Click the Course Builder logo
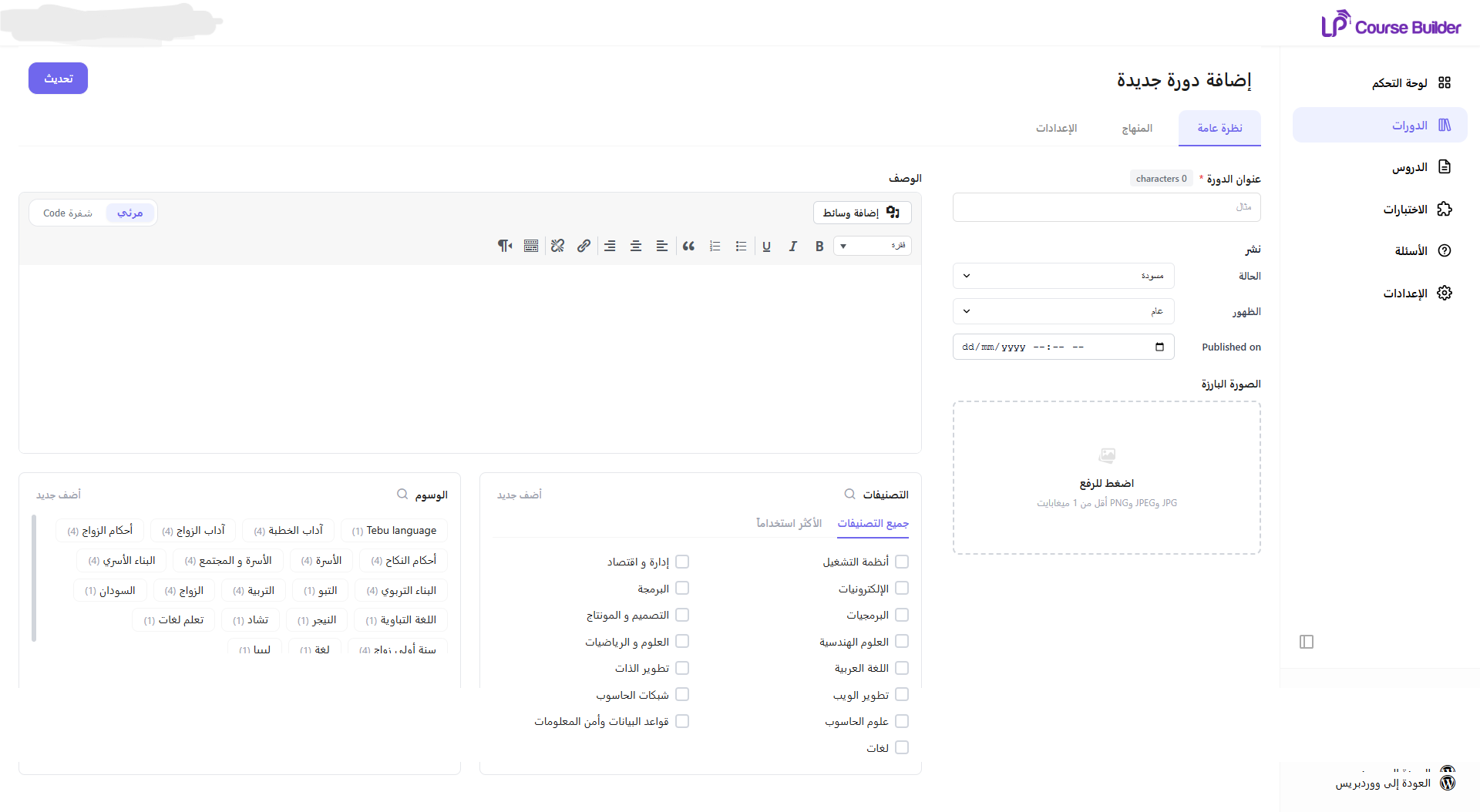Image resolution: width=1480 pixels, height=812 pixels. click(1391, 24)
